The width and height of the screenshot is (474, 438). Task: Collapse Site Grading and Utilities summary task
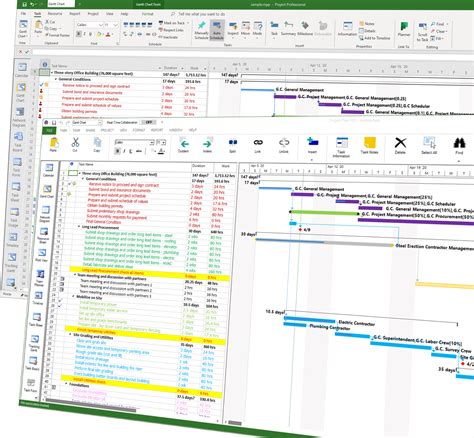(x=70, y=334)
